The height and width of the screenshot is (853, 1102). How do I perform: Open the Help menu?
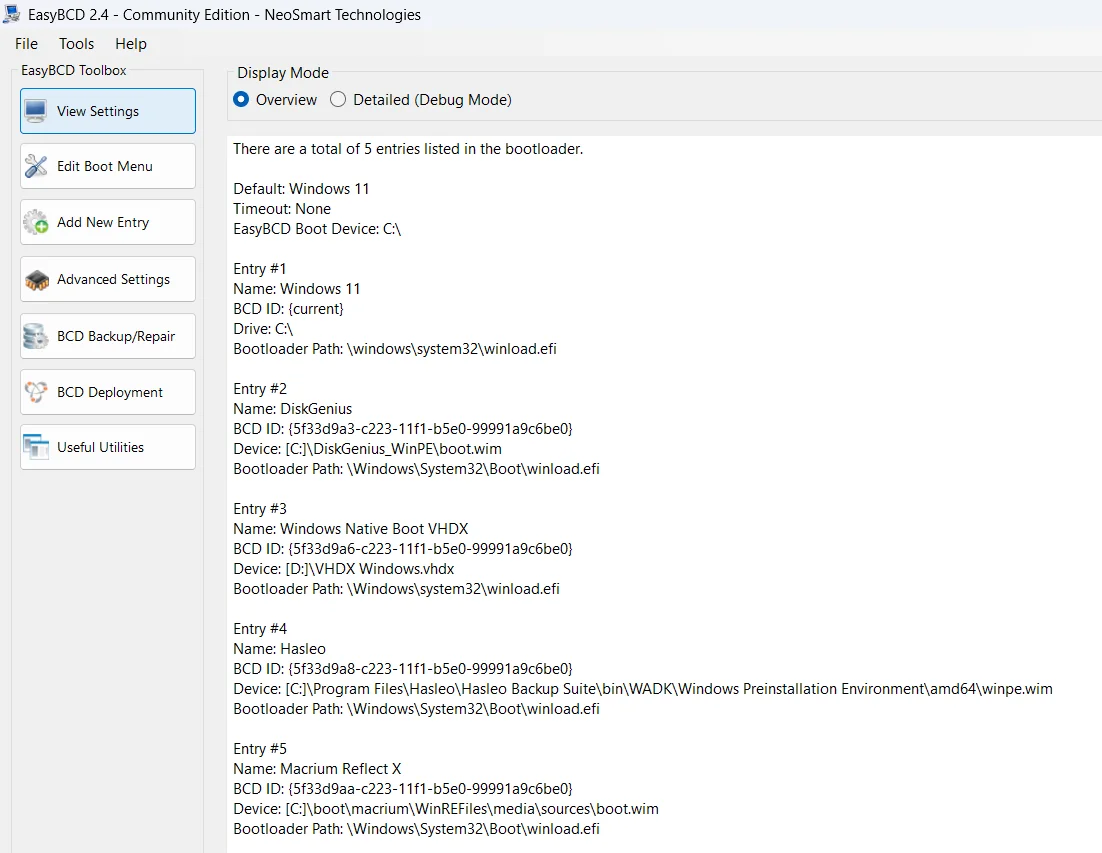click(131, 44)
